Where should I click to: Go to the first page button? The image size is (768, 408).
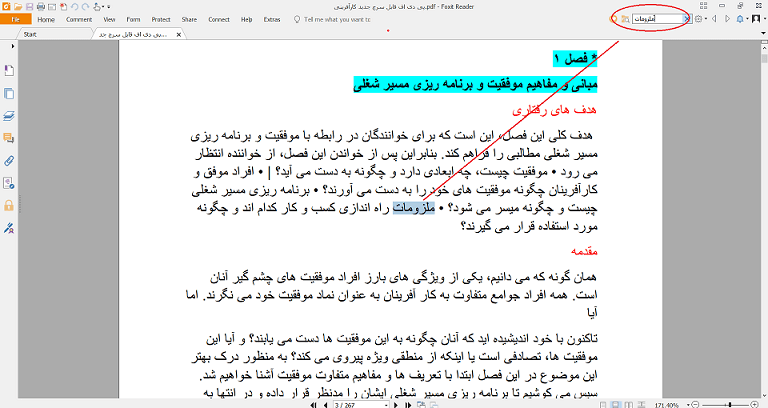click(x=313, y=405)
